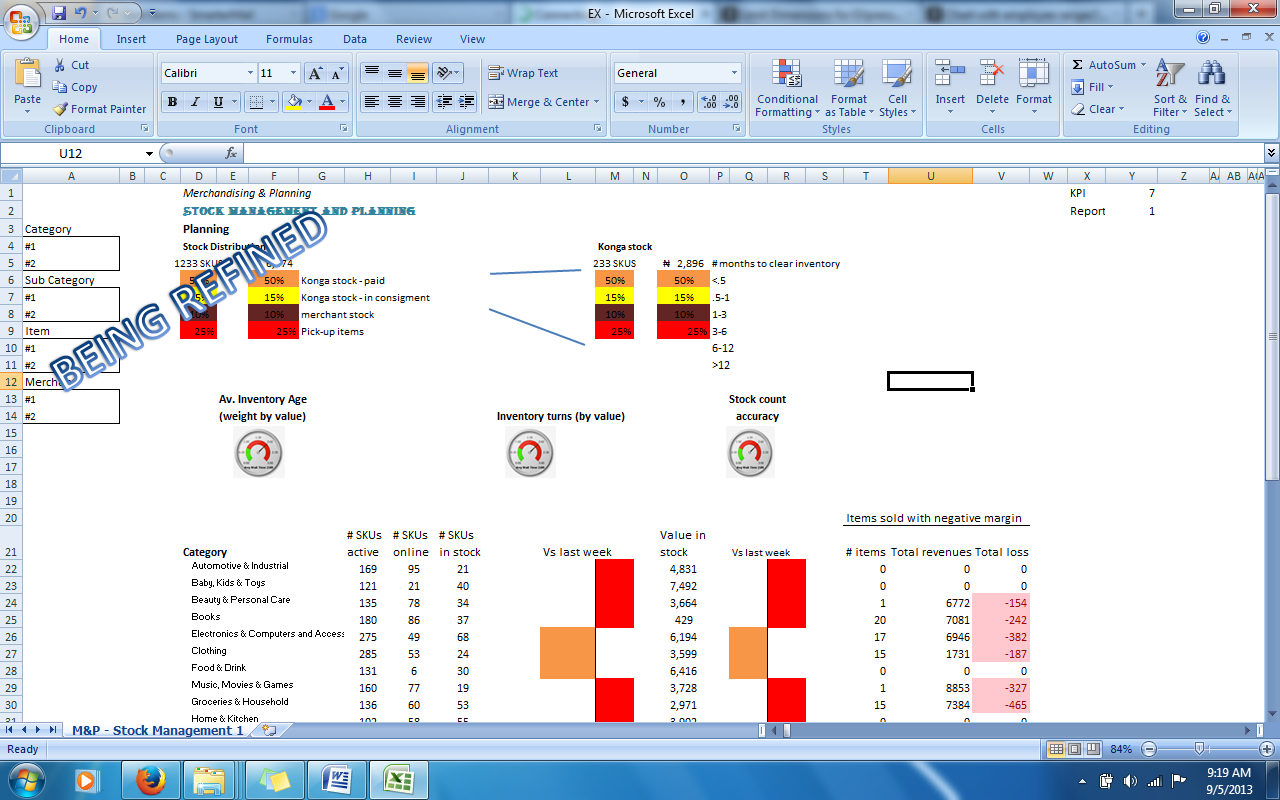Click the Windows Start button
The height and width of the screenshot is (800, 1280).
pyautogui.click(x=25, y=778)
